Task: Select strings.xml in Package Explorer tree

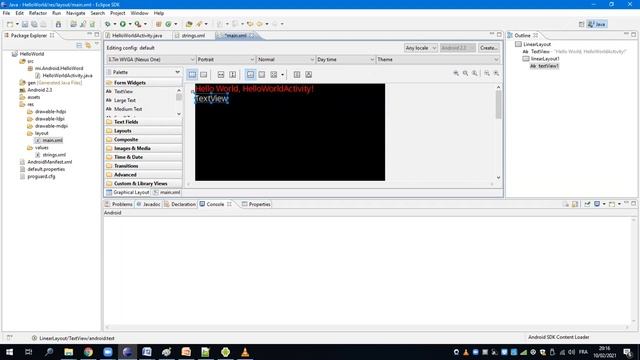Action: pos(54,155)
